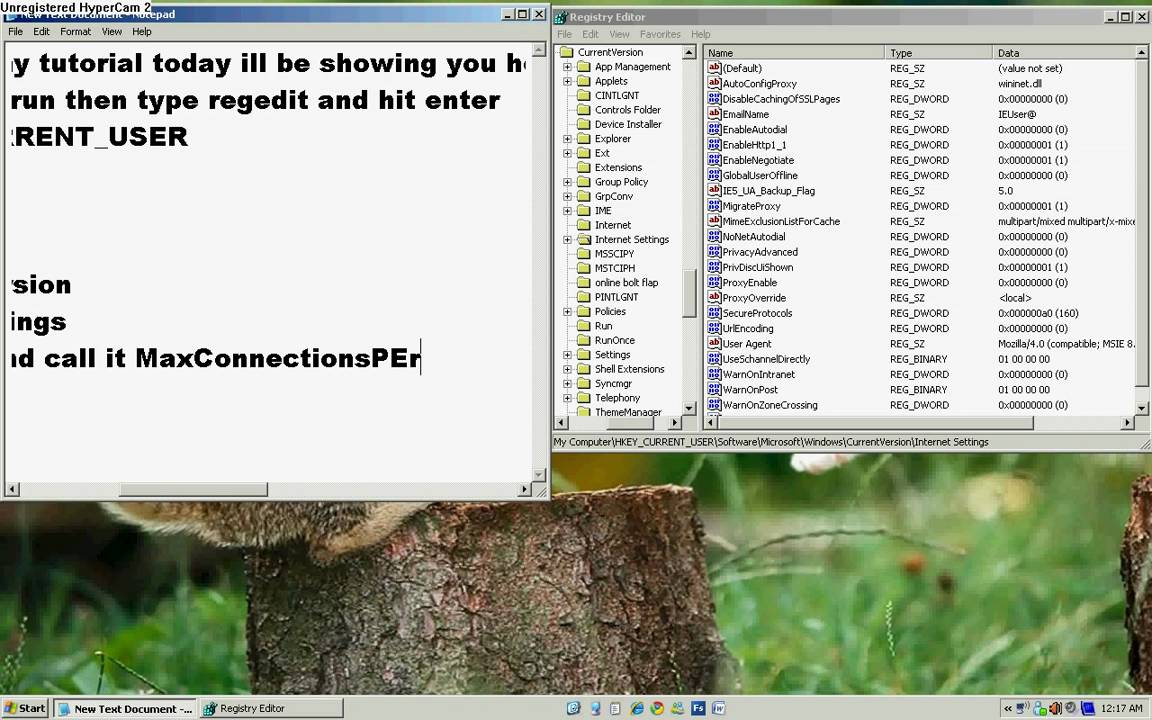The height and width of the screenshot is (720, 1152).
Task: Click the Start button
Action: (x=26, y=708)
